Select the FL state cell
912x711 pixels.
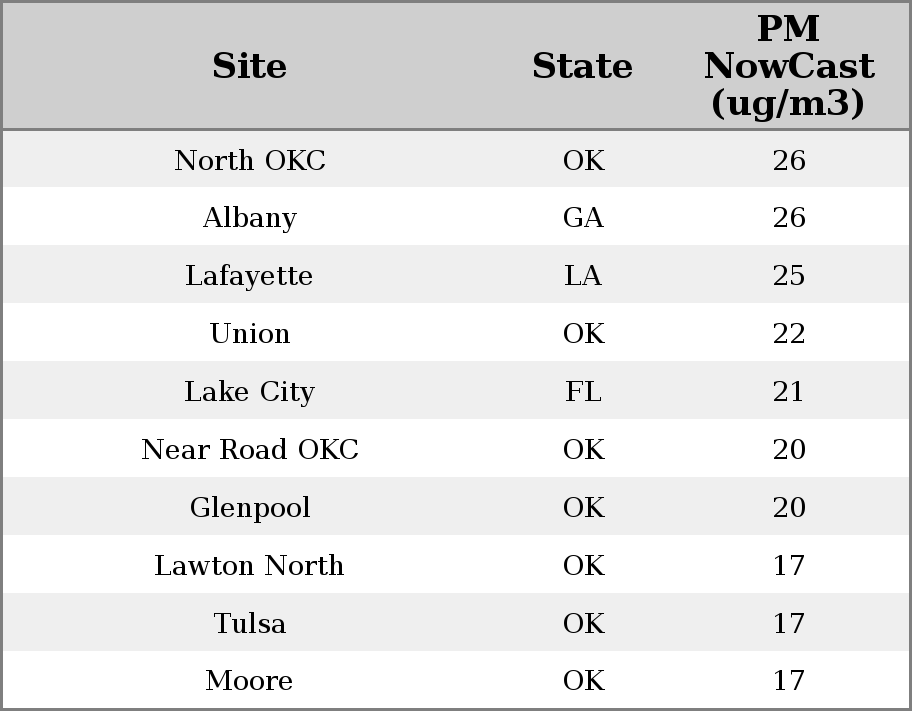583,392
